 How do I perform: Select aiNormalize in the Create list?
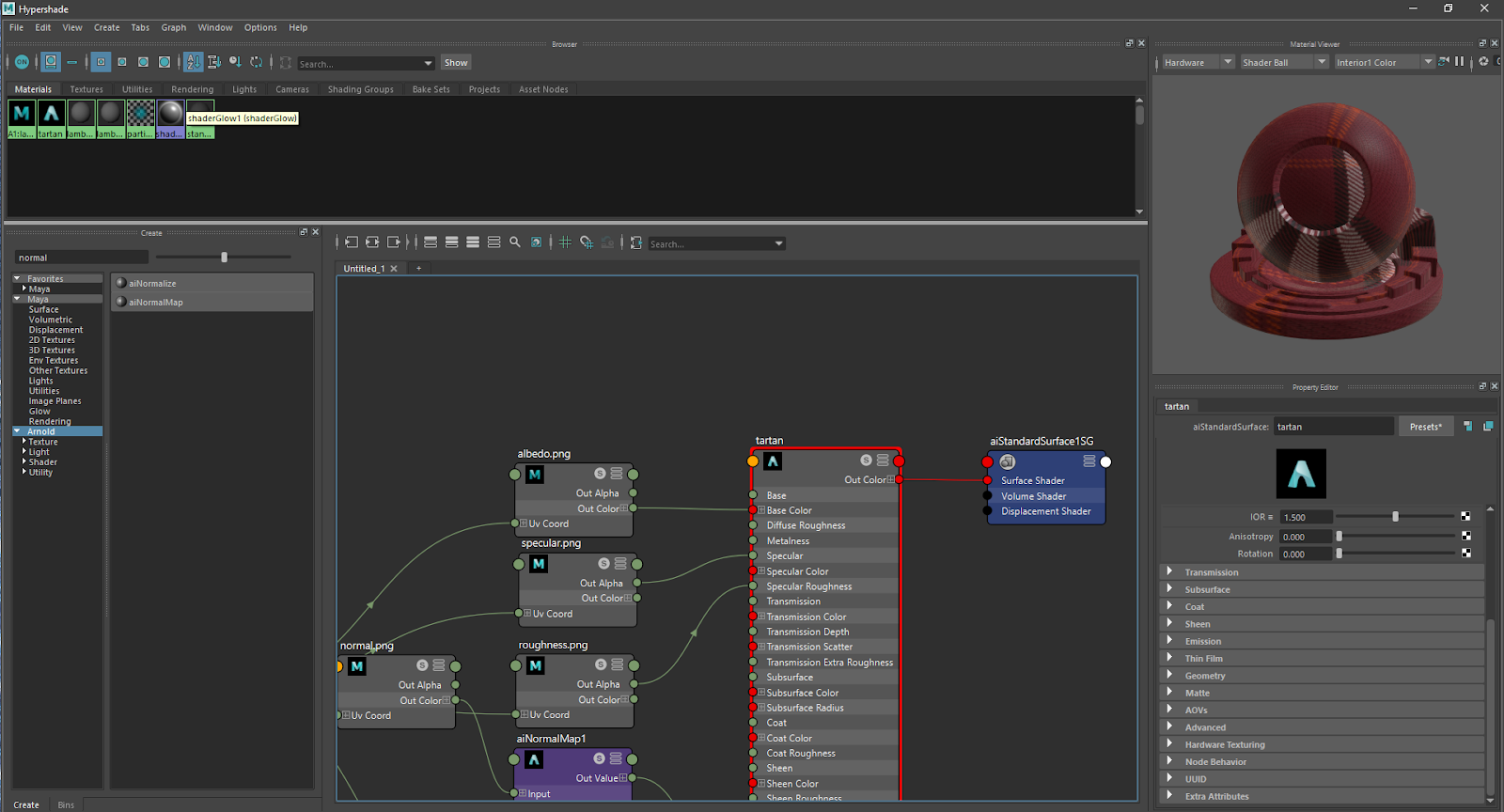(212, 283)
